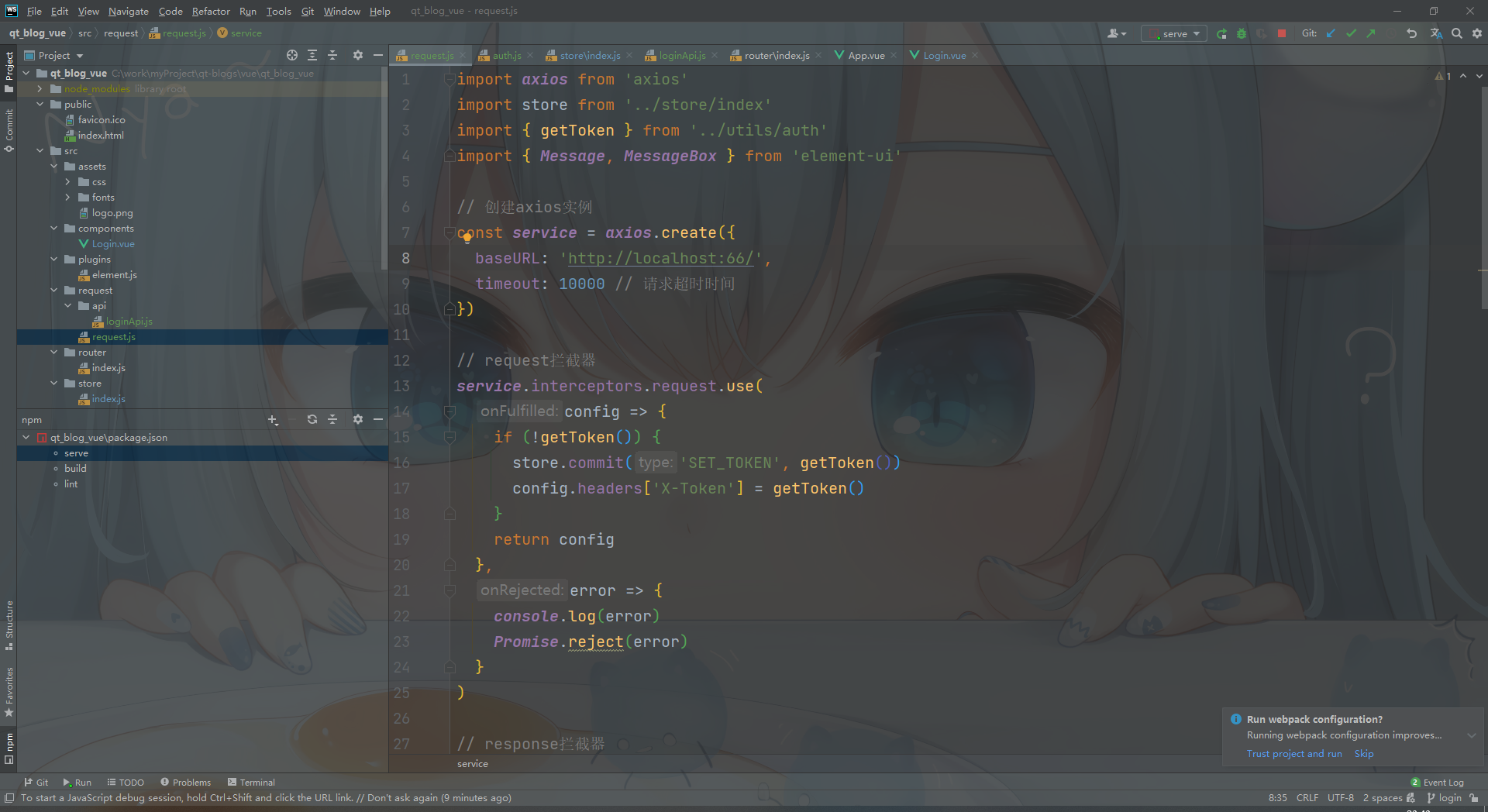Start debugging with the green bug icon
This screenshot has height=812, width=1488.
tap(1242, 33)
